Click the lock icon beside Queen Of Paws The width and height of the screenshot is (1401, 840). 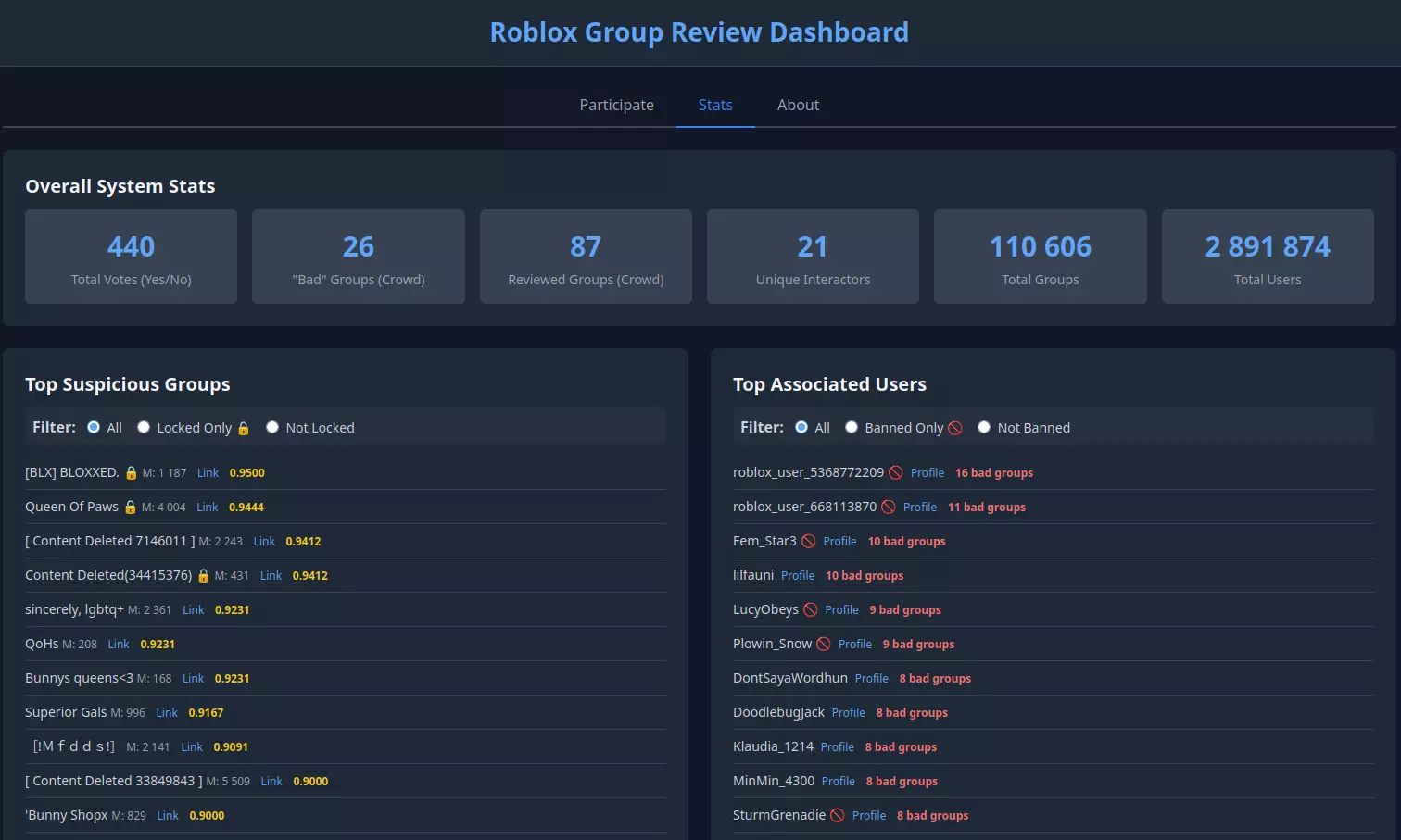point(131,508)
